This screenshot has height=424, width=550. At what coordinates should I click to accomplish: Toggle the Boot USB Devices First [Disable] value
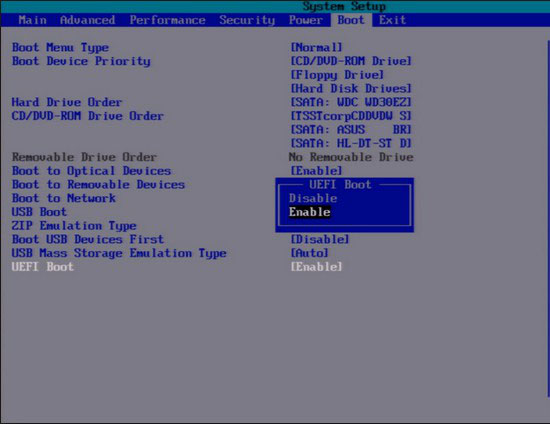tap(320, 239)
